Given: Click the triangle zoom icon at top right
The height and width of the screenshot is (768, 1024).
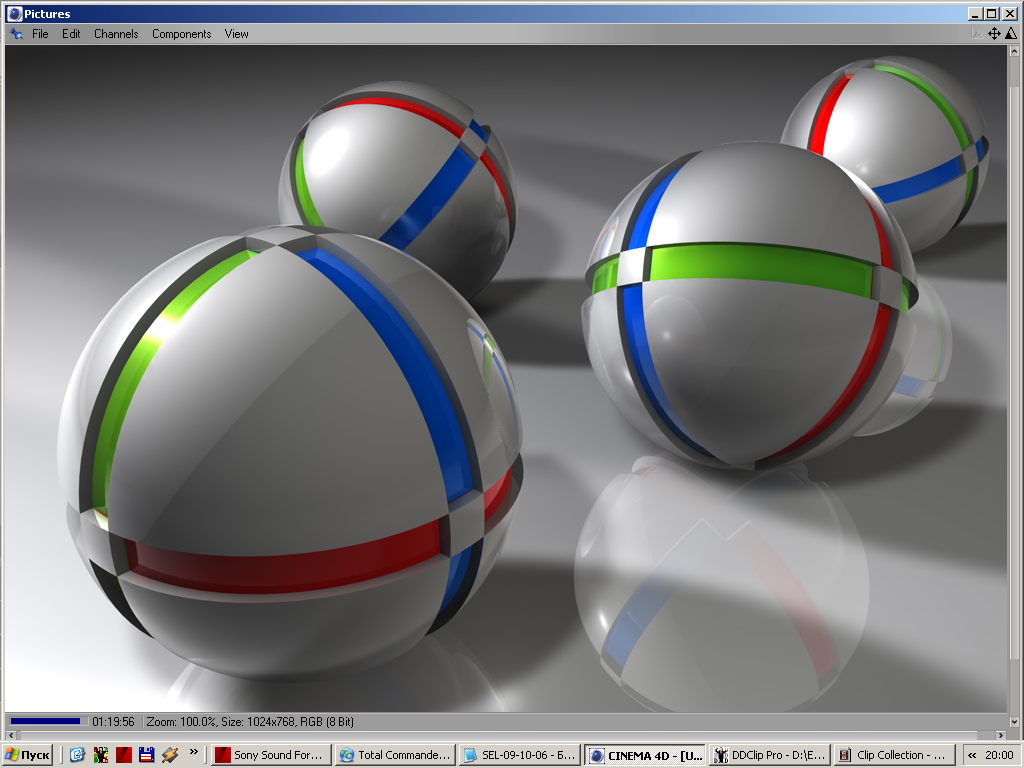Looking at the screenshot, I should pyautogui.click(x=1010, y=33).
